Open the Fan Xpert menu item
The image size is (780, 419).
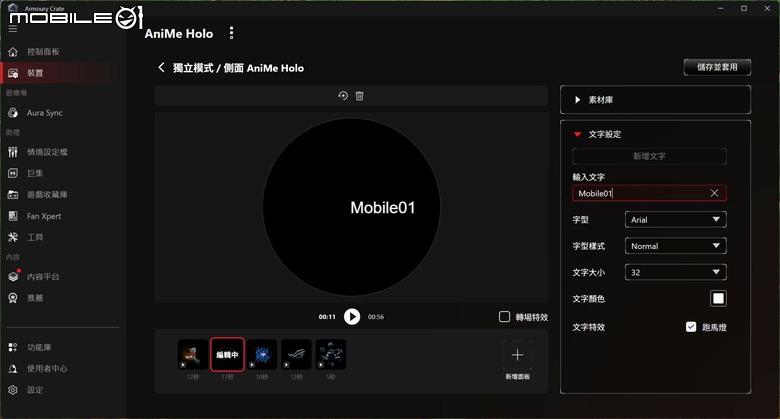coord(44,216)
